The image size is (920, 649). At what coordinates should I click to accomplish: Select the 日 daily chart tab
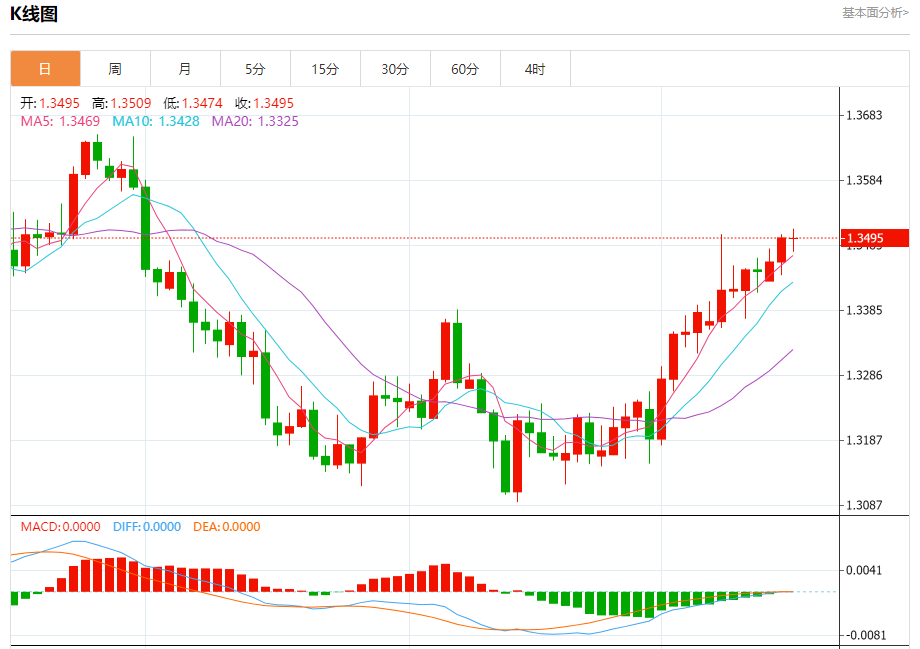point(45,69)
